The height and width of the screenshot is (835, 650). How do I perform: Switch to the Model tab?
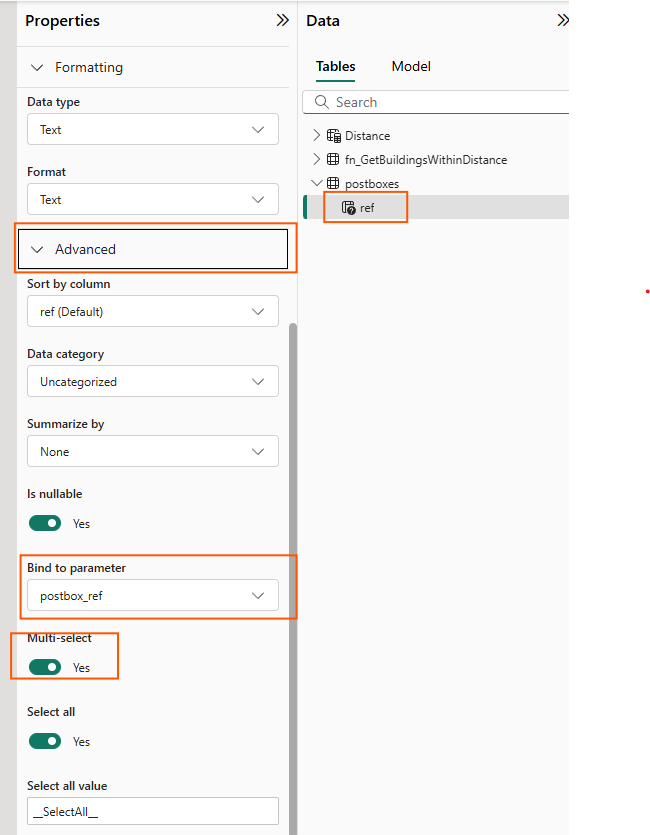pos(411,66)
